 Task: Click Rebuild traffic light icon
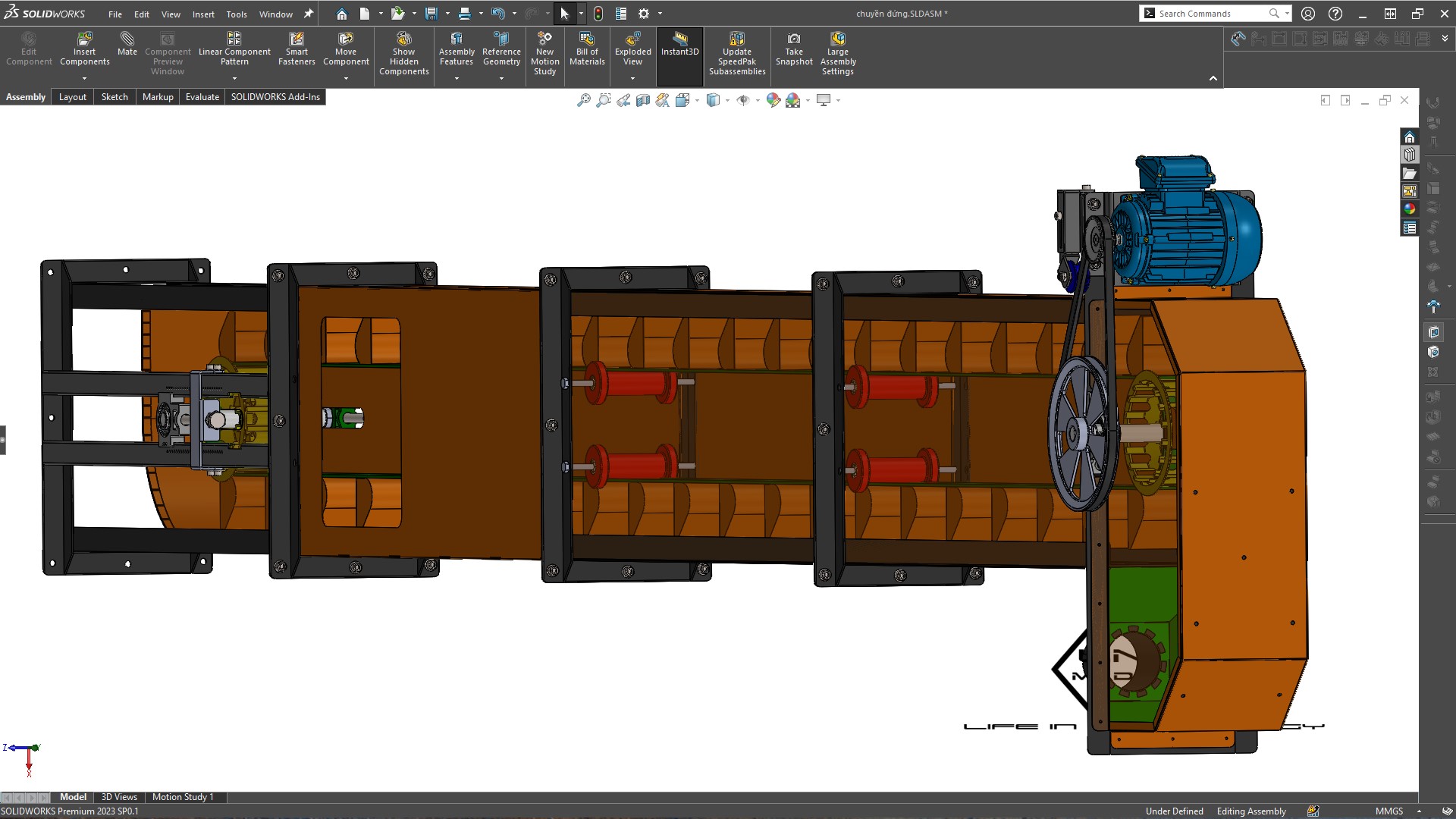coord(598,14)
